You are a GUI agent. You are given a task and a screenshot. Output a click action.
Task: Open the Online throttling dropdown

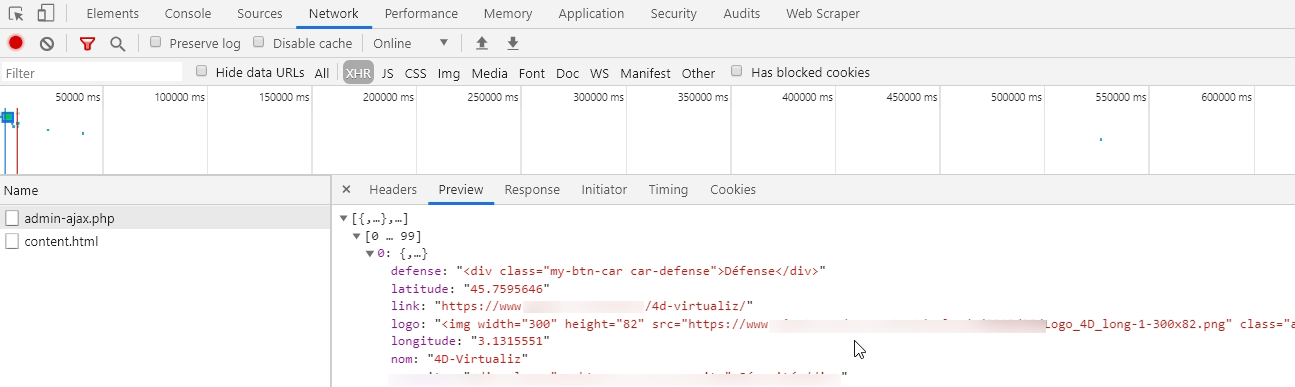[411, 43]
